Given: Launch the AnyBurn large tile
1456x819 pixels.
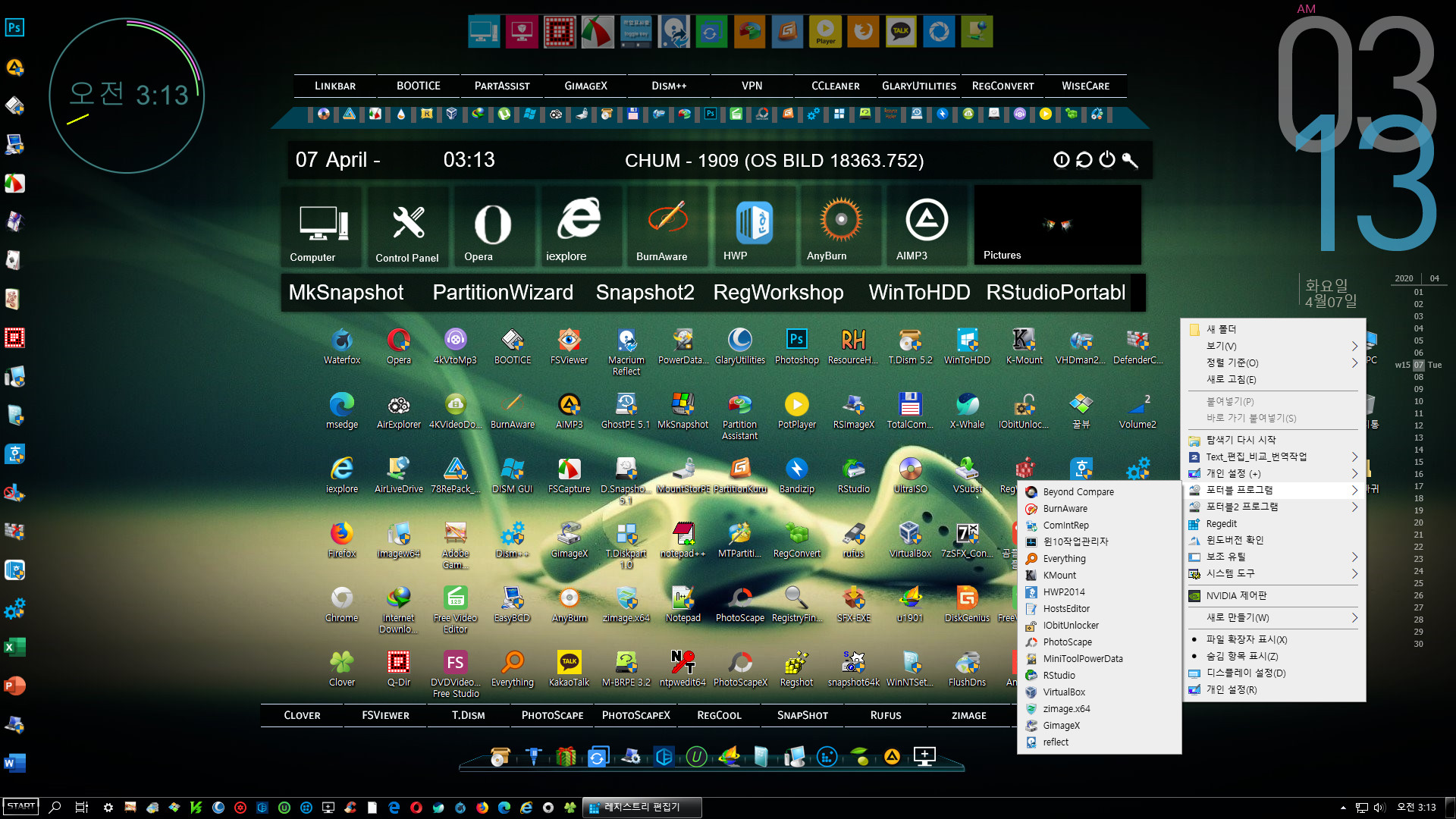Looking at the screenshot, I should 841,227.
